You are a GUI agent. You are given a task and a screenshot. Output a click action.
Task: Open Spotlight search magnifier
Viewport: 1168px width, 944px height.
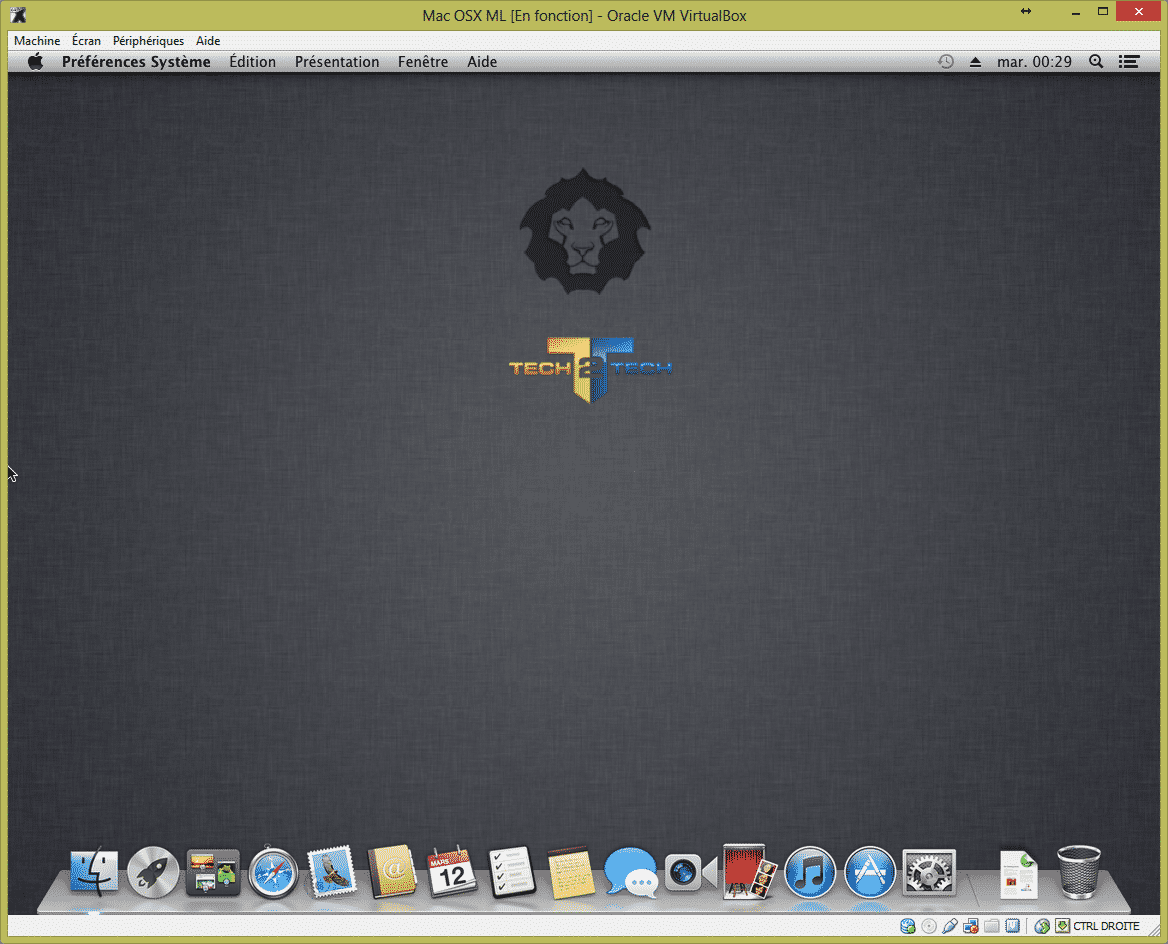(x=1096, y=62)
